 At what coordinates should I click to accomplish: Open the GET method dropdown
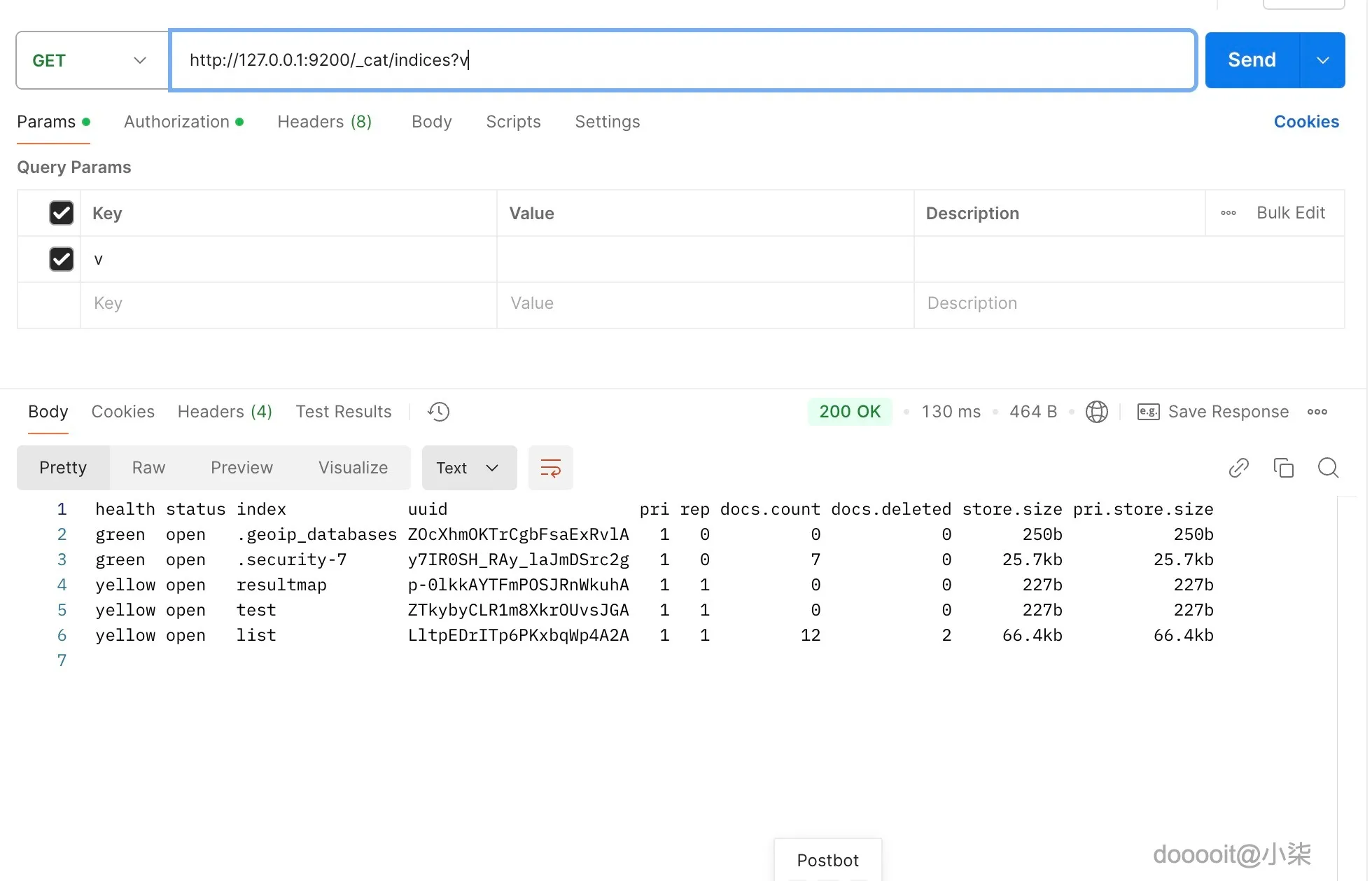pyautogui.click(x=91, y=60)
